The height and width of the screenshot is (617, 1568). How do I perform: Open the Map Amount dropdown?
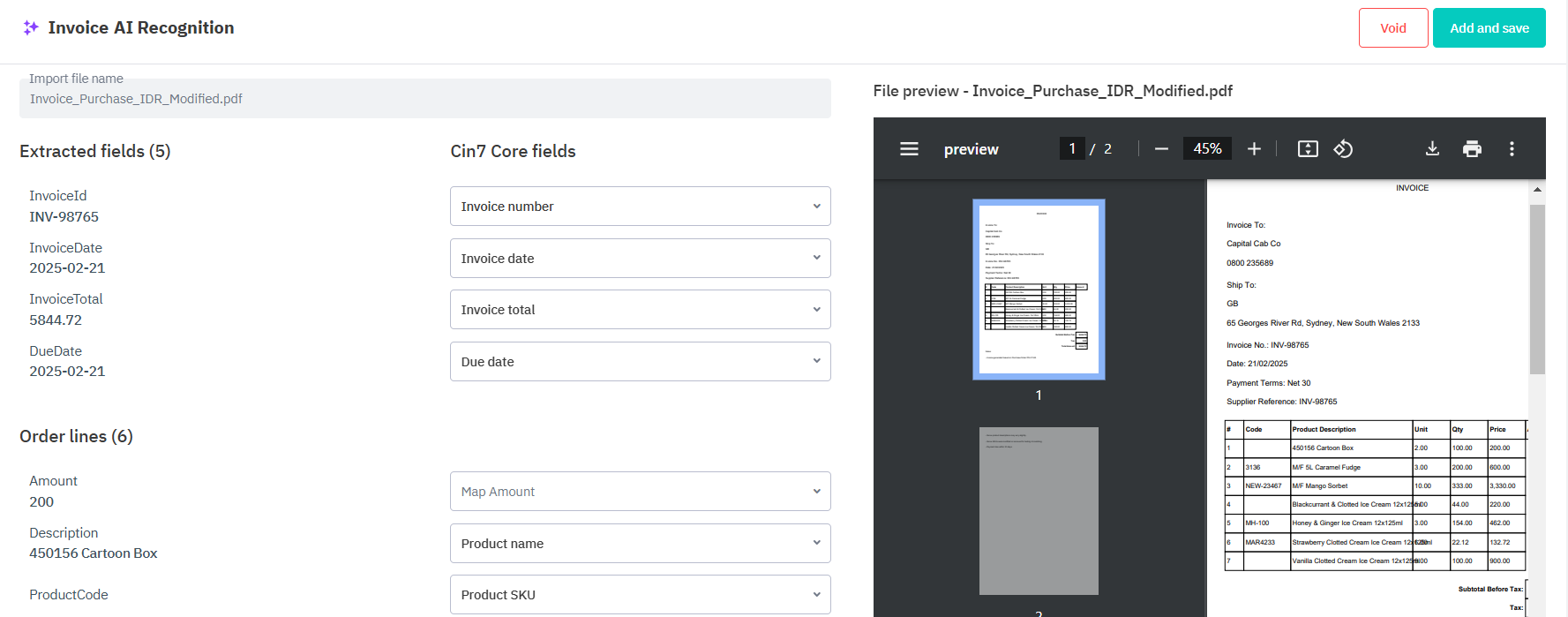tap(640, 492)
